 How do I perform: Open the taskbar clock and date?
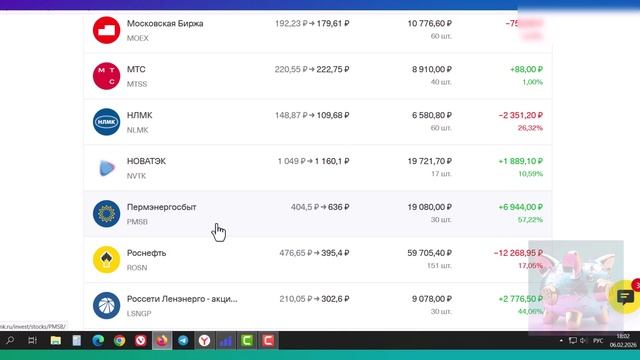[x=623, y=340]
